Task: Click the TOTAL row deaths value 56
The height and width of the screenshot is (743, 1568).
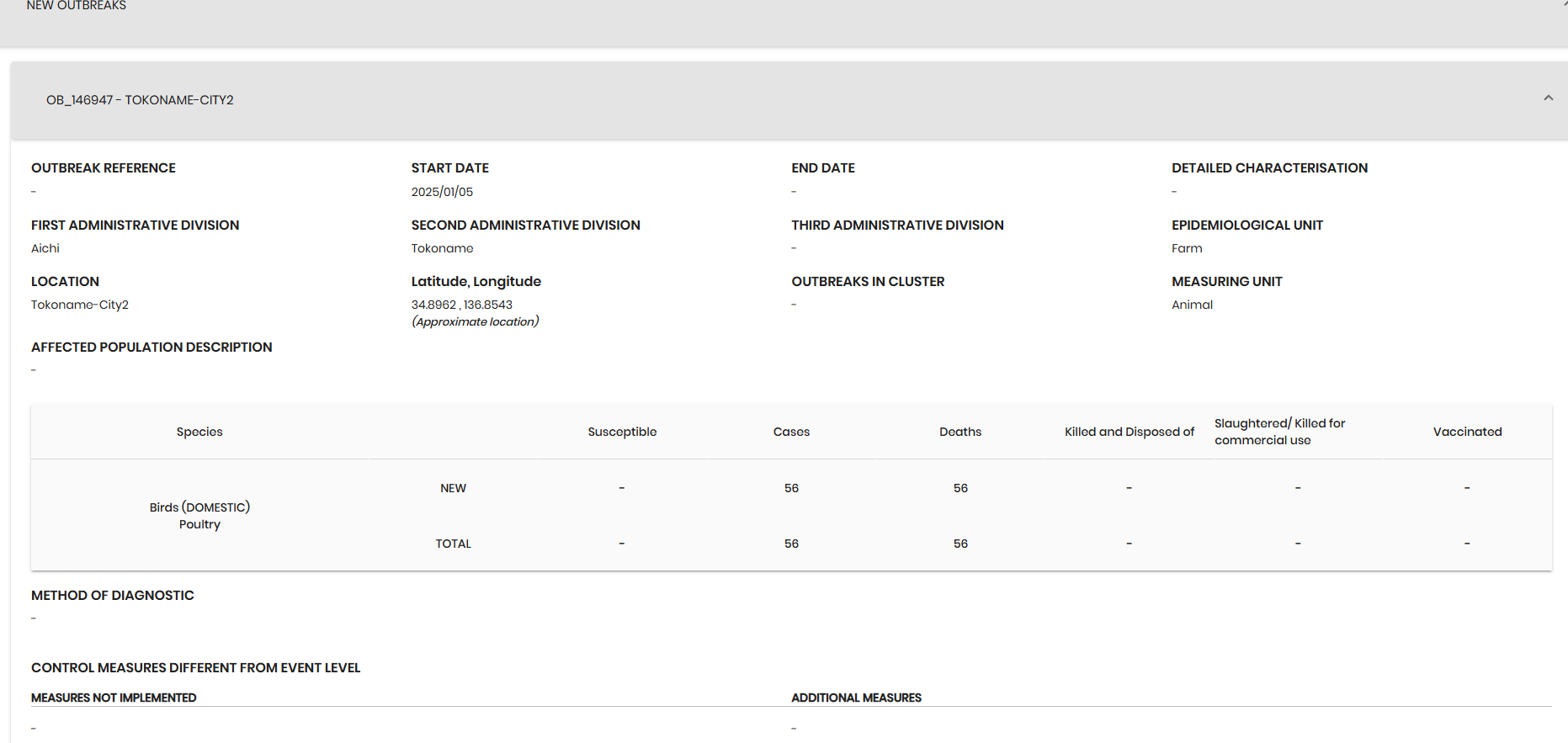Action: click(960, 544)
